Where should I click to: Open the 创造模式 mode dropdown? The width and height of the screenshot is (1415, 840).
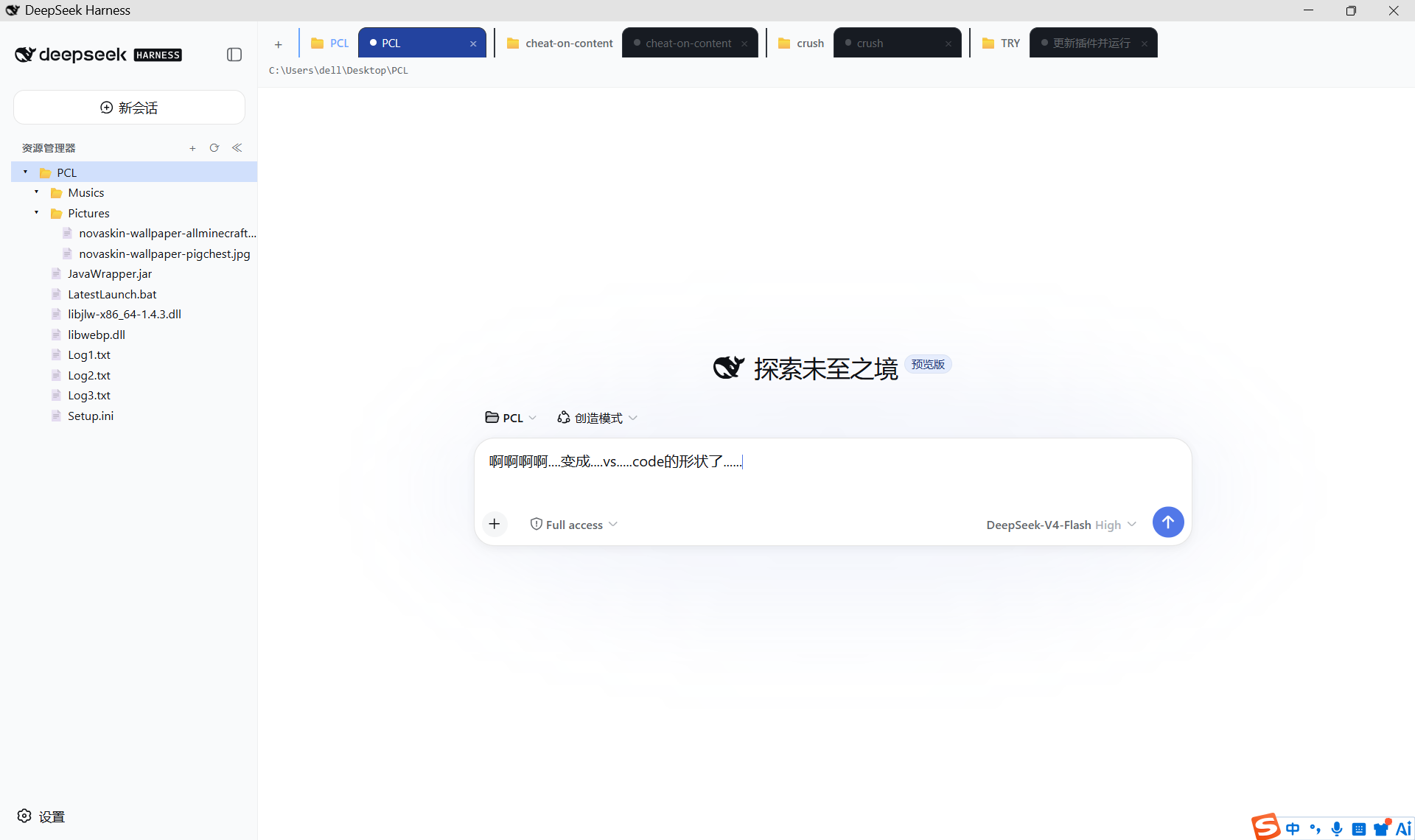[597, 418]
